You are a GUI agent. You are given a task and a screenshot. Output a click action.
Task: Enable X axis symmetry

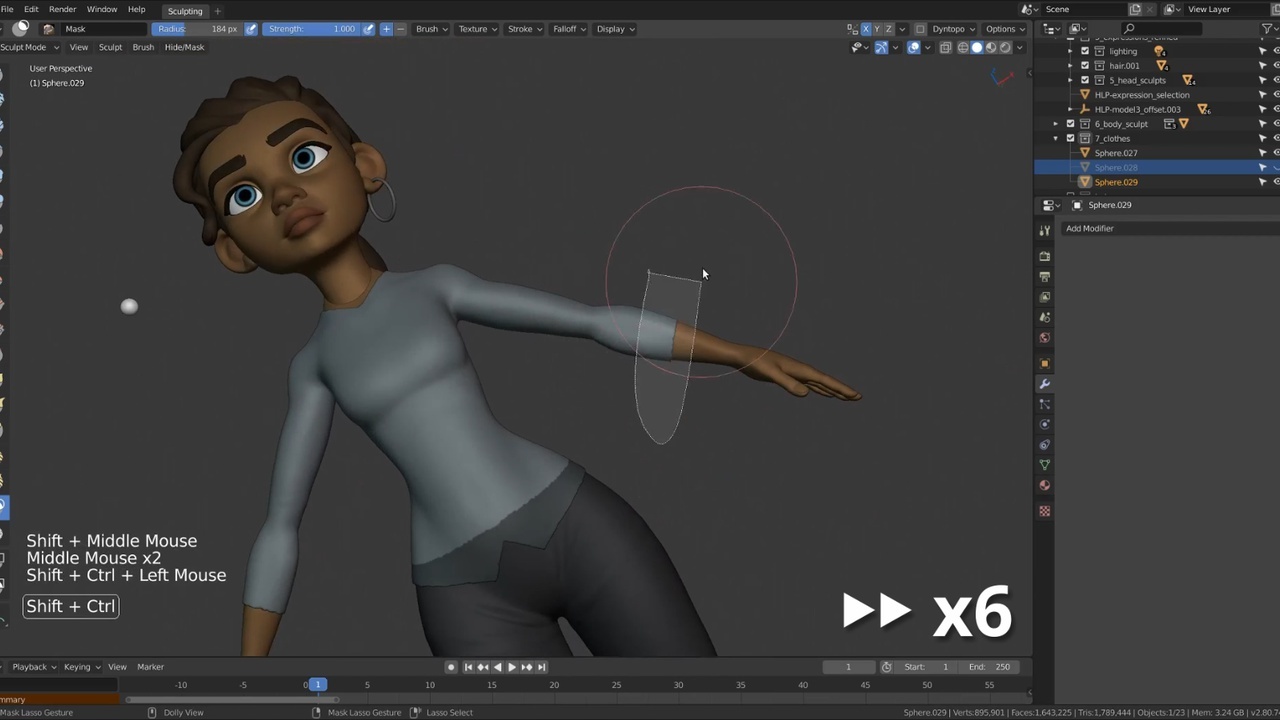[866, 29]
